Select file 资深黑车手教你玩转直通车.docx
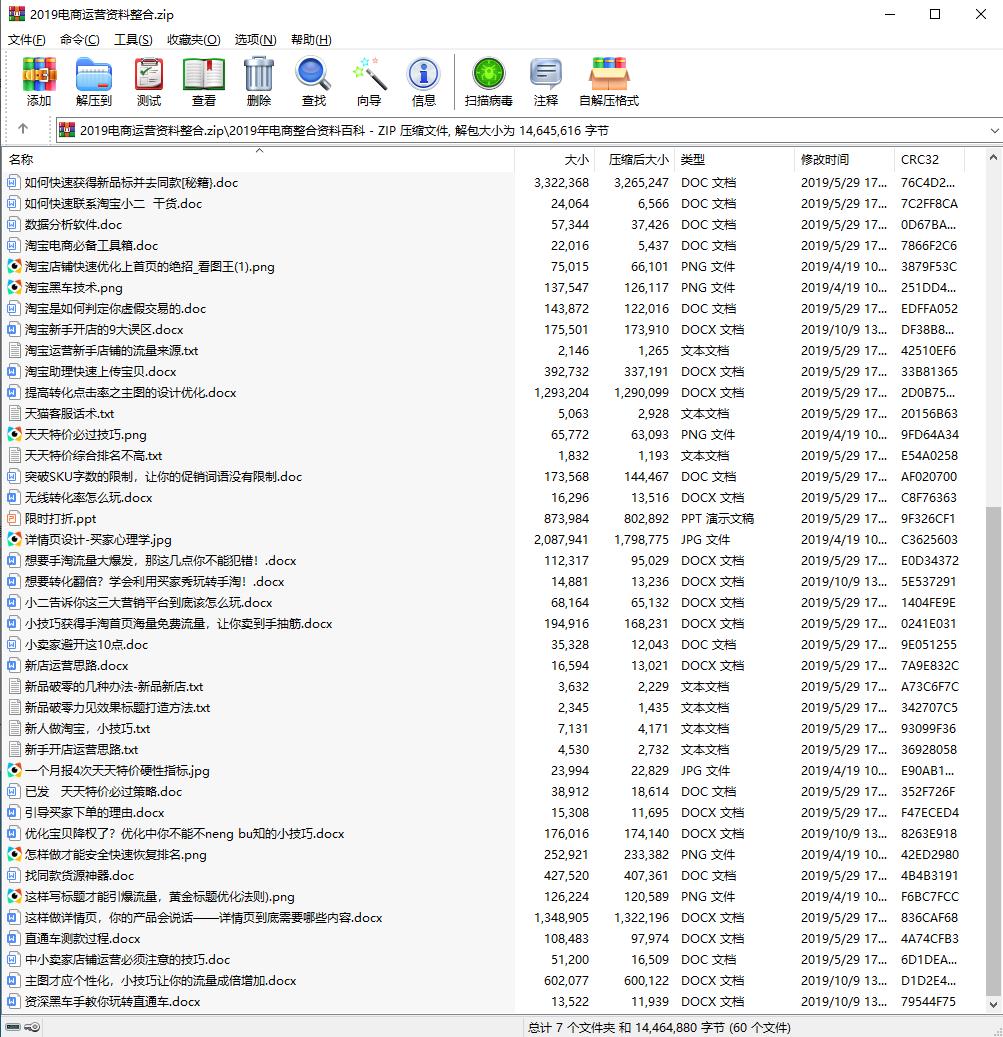Screen dimensions: 1003x1037 112,1002
